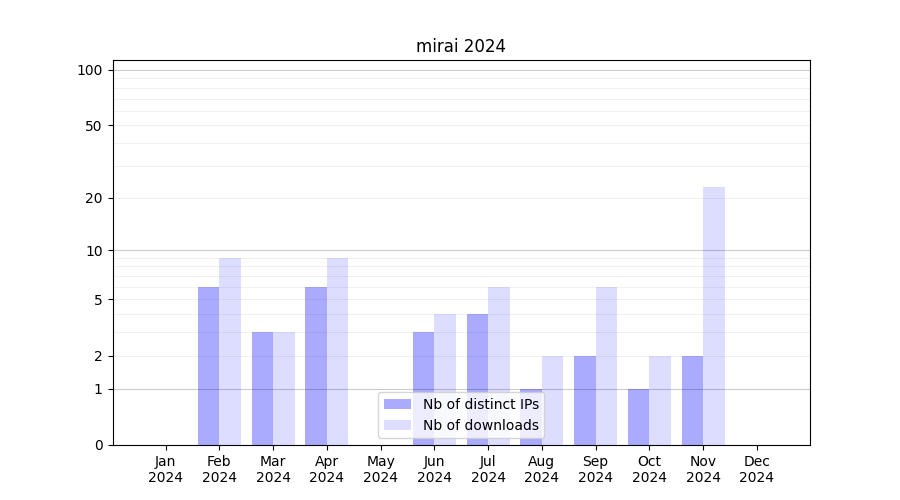Select the 'Nb of distinct IPs' legend label

click(x=480, y=404)
